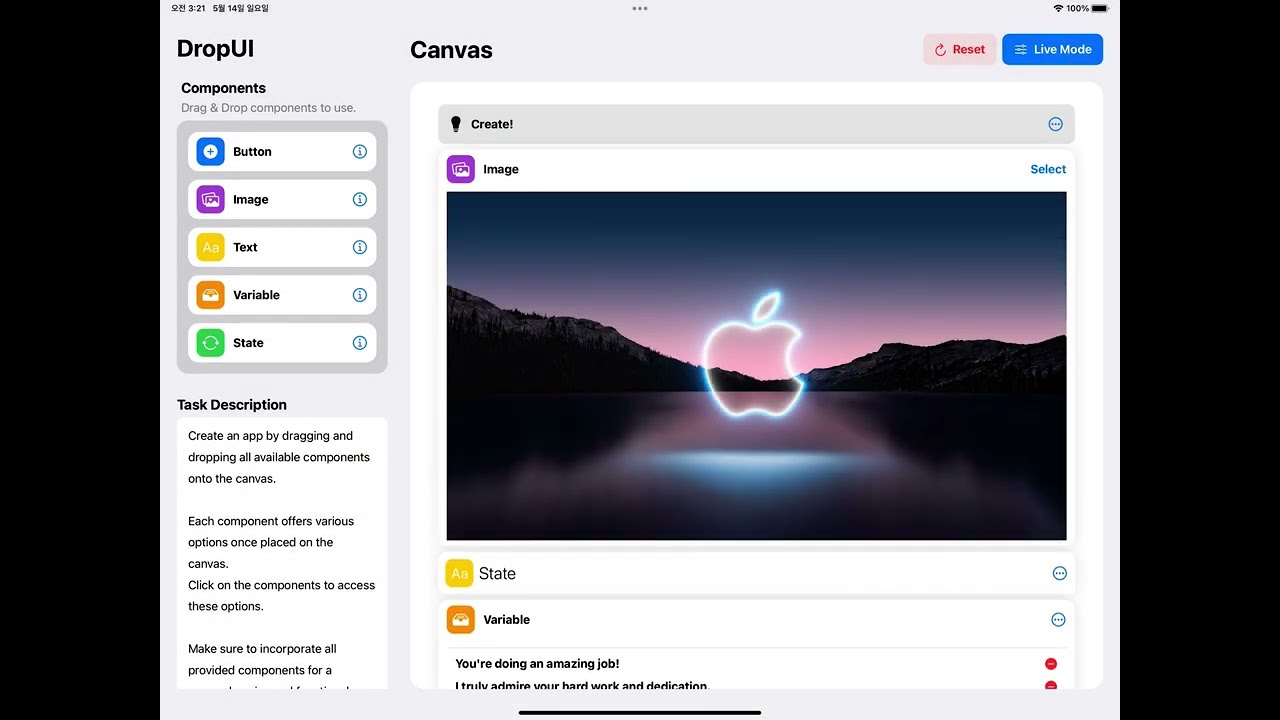This screenshot has width=1280, height=720.
Task: Click the blue plus Button component icon
Action: [x=210, y=152]
